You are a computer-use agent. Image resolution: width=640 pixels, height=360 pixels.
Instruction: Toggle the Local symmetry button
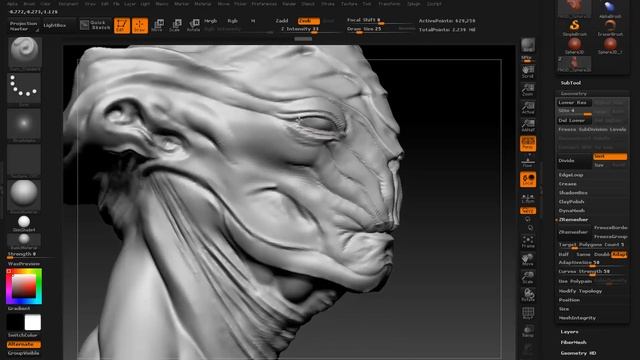point(528,179)
